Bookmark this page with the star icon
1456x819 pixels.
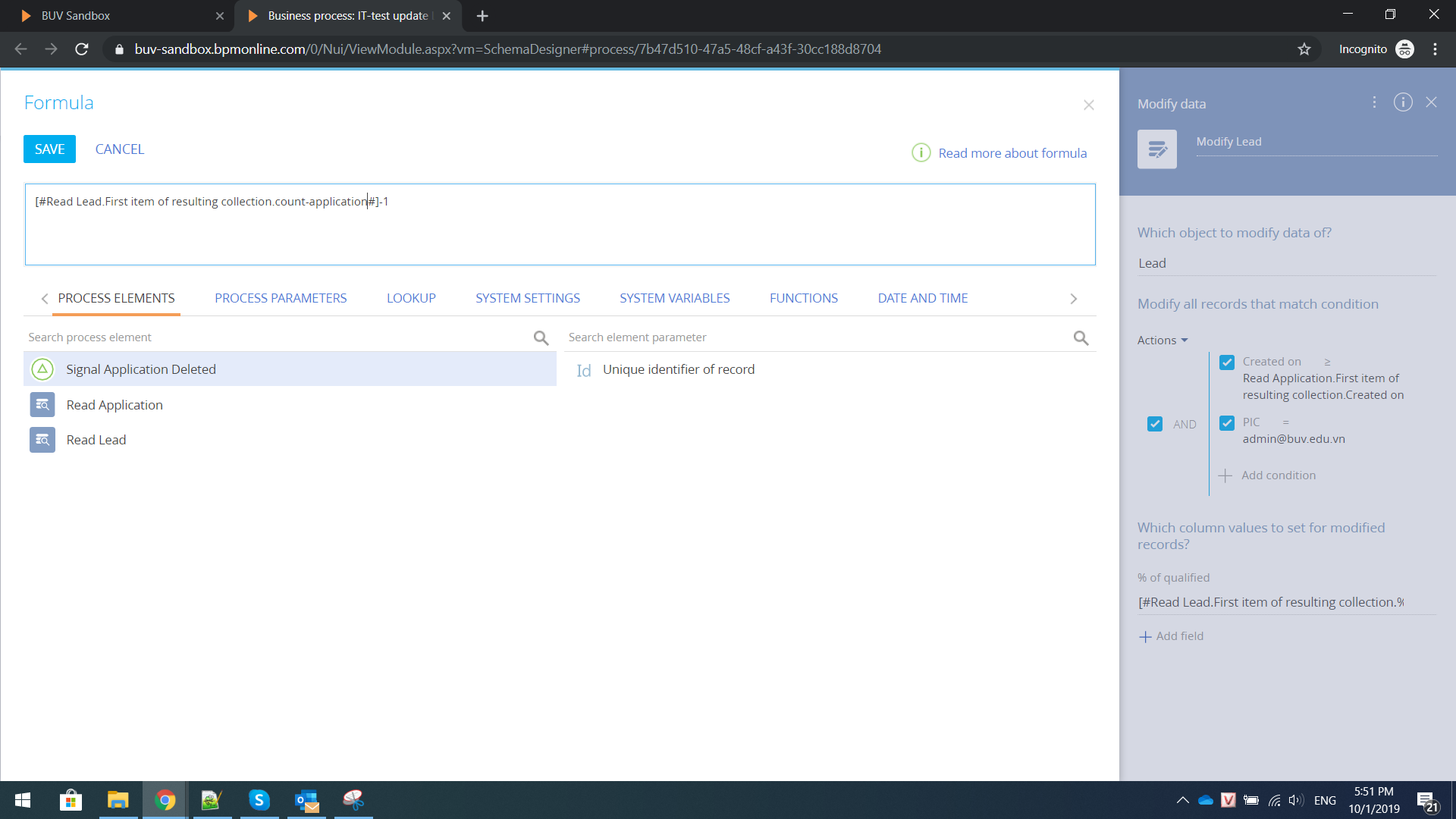click(1304, 49)
